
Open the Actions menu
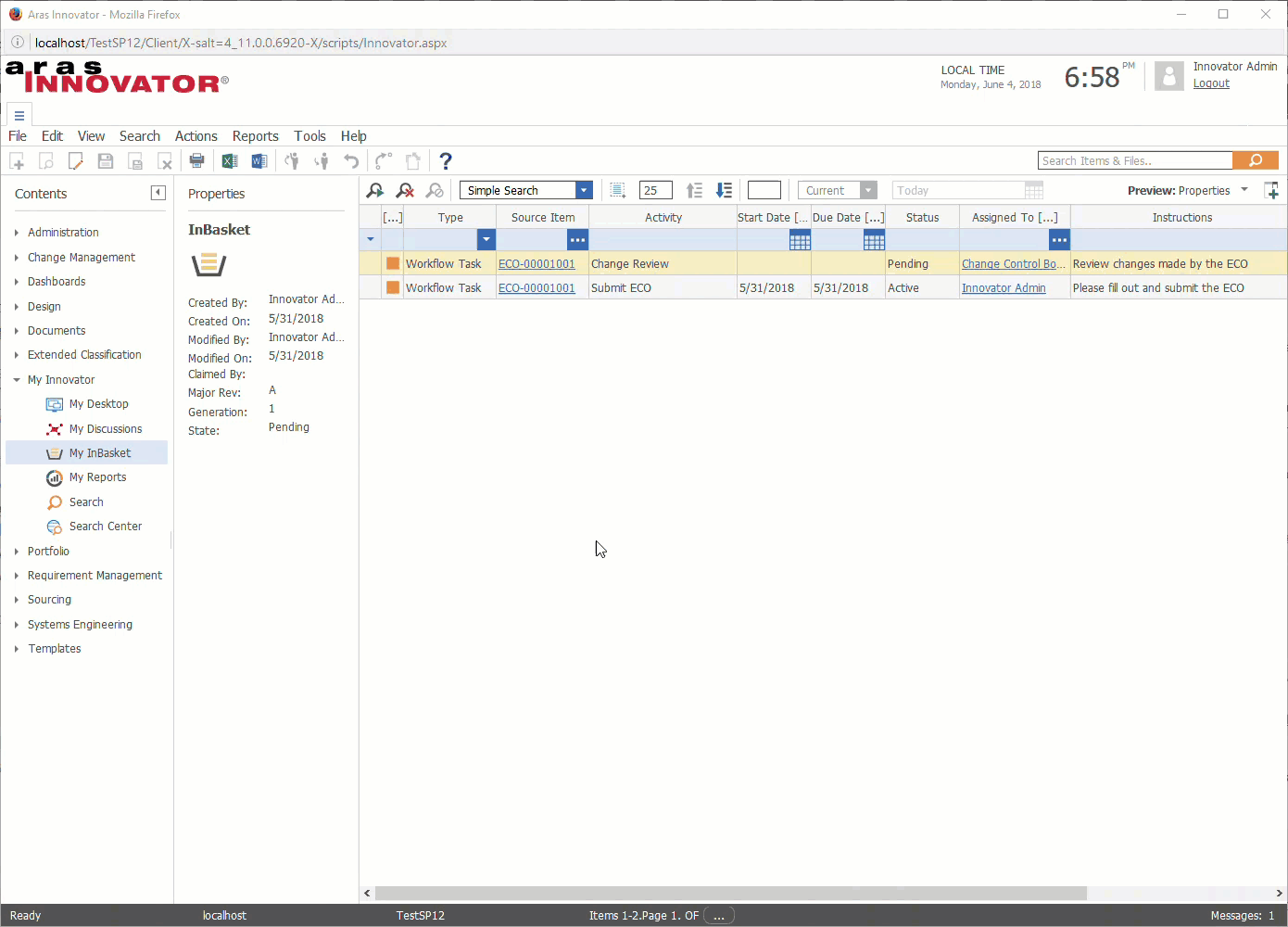coord(196,136)
